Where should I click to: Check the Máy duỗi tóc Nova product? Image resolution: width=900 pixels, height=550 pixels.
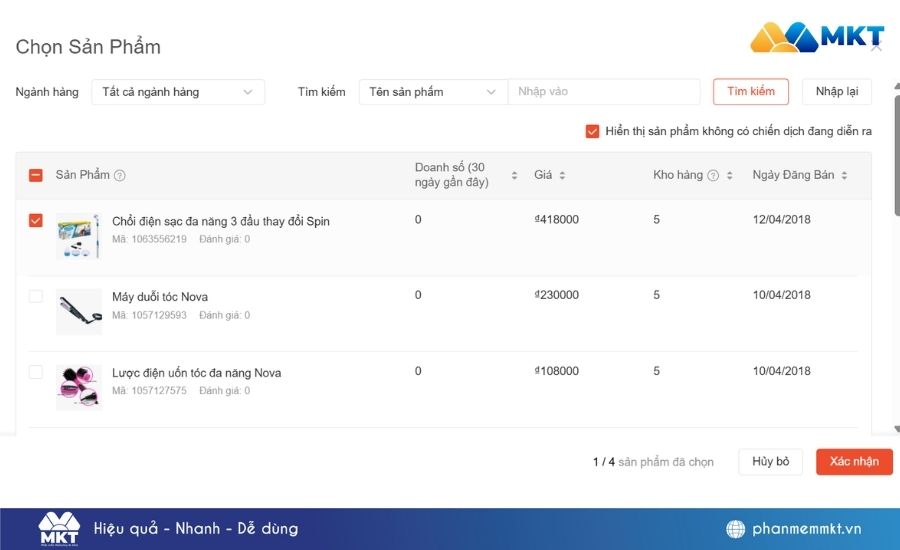click(x=36, y=296)
